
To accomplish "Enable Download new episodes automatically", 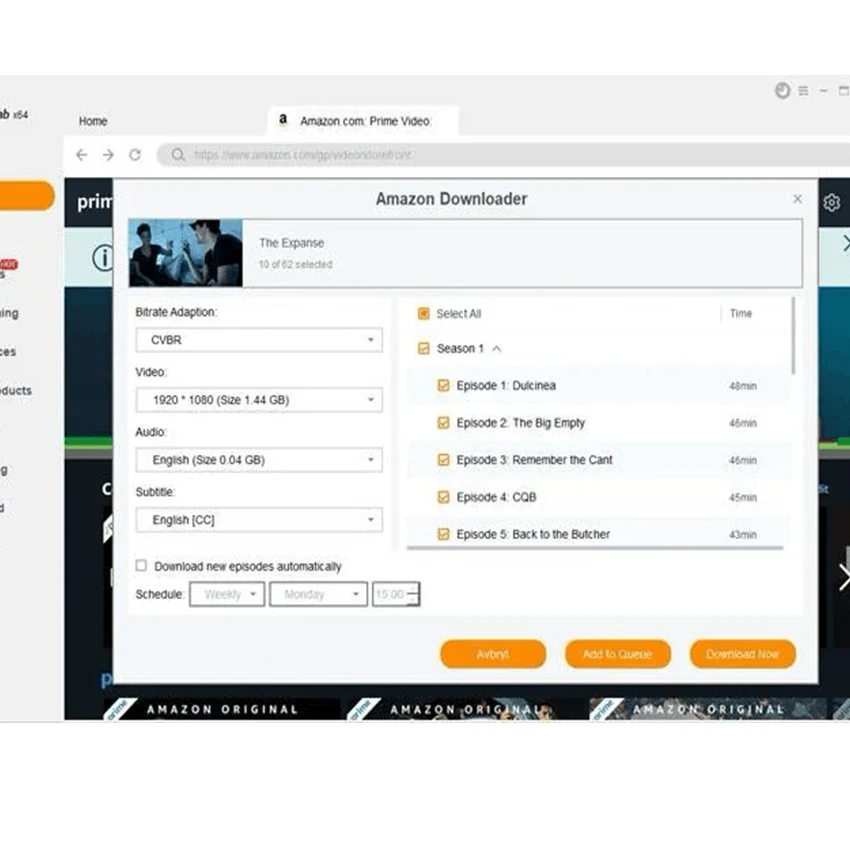I will tap(141, 566).
